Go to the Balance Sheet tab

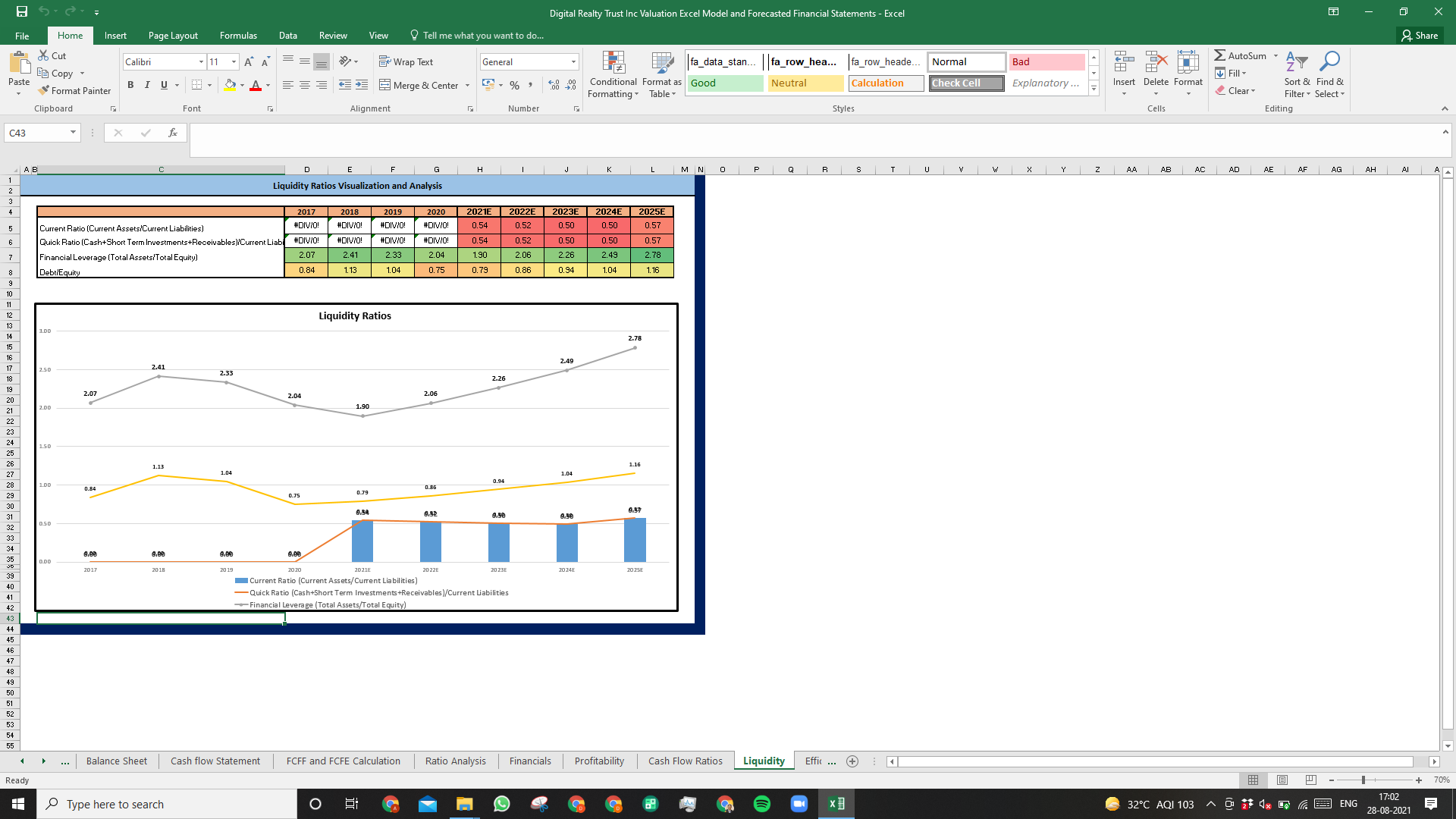(x=117, y=761)
